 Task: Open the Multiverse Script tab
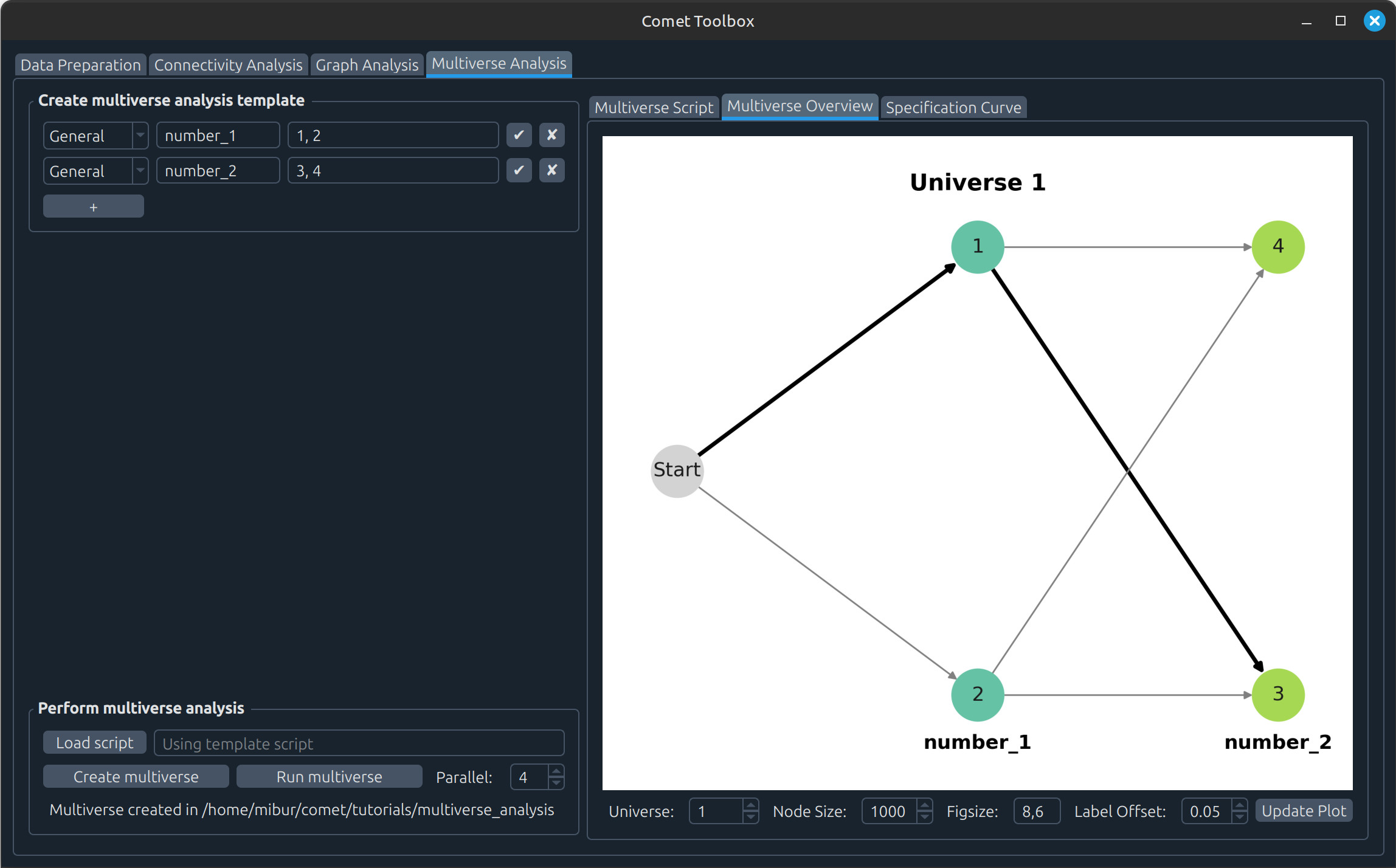pyautogui.click(x=654, y=108)
